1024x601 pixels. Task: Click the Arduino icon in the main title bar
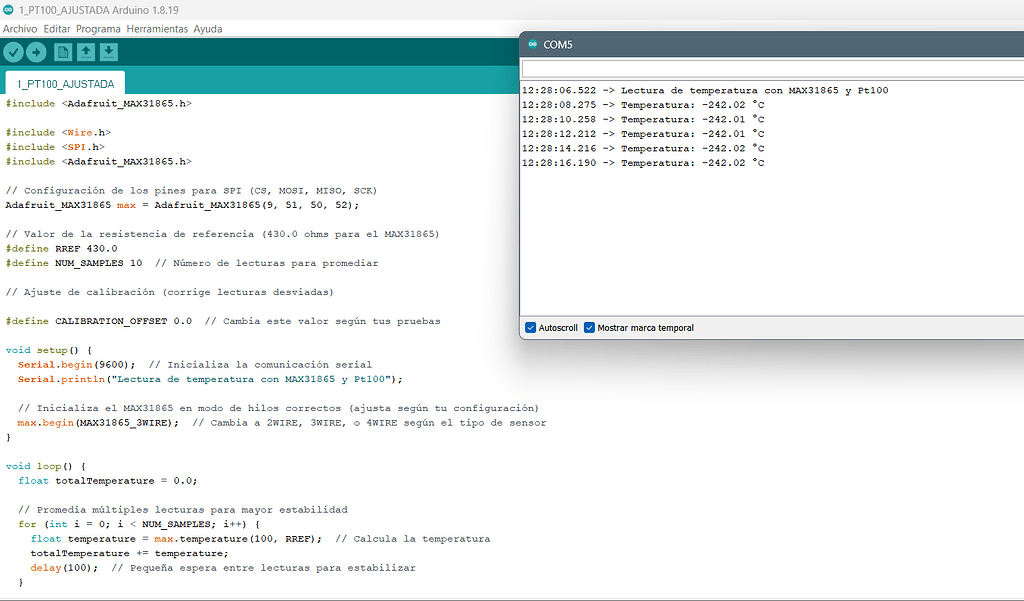click(10, 9)
